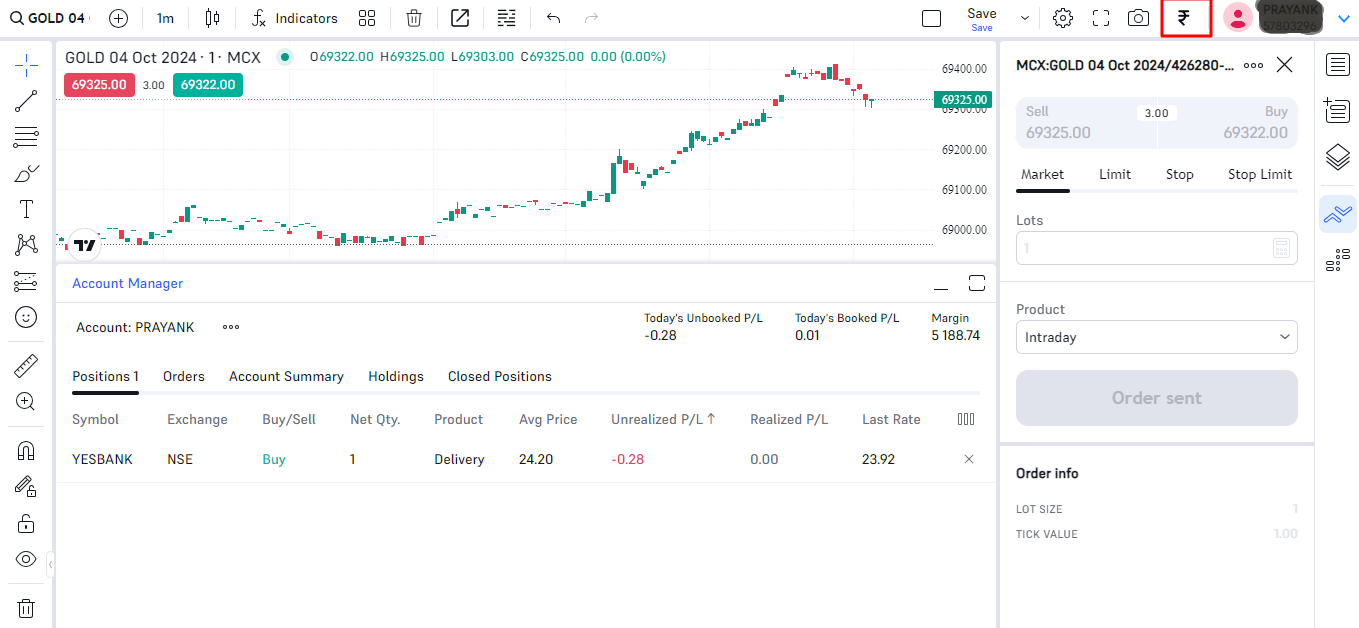This screenshot has height=628, width=1359.
Task: Choose the Market order type
Action: pyautogui.click(x=1042, y=174)
